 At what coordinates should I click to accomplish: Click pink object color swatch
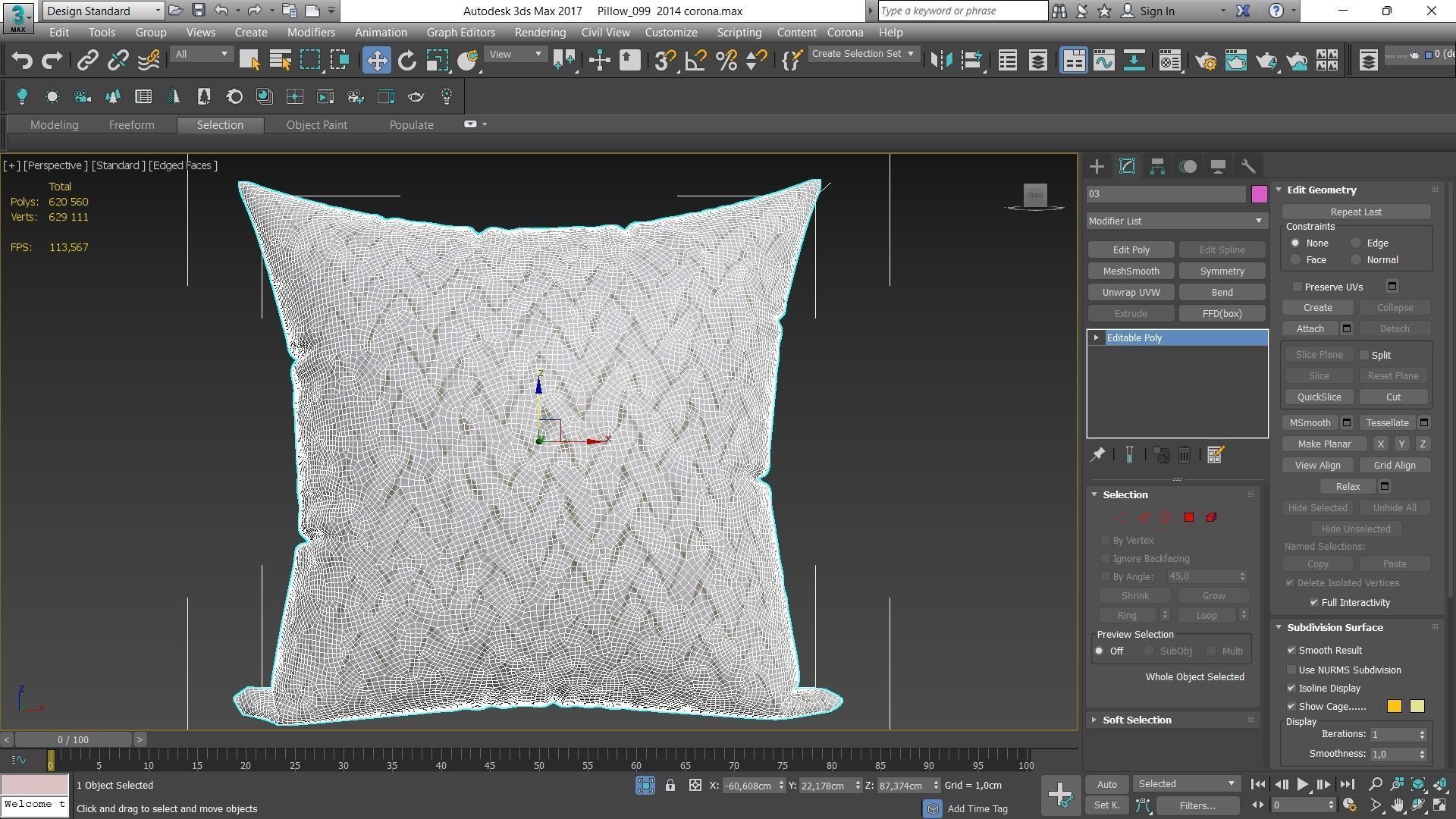[x=1260, y=194]
